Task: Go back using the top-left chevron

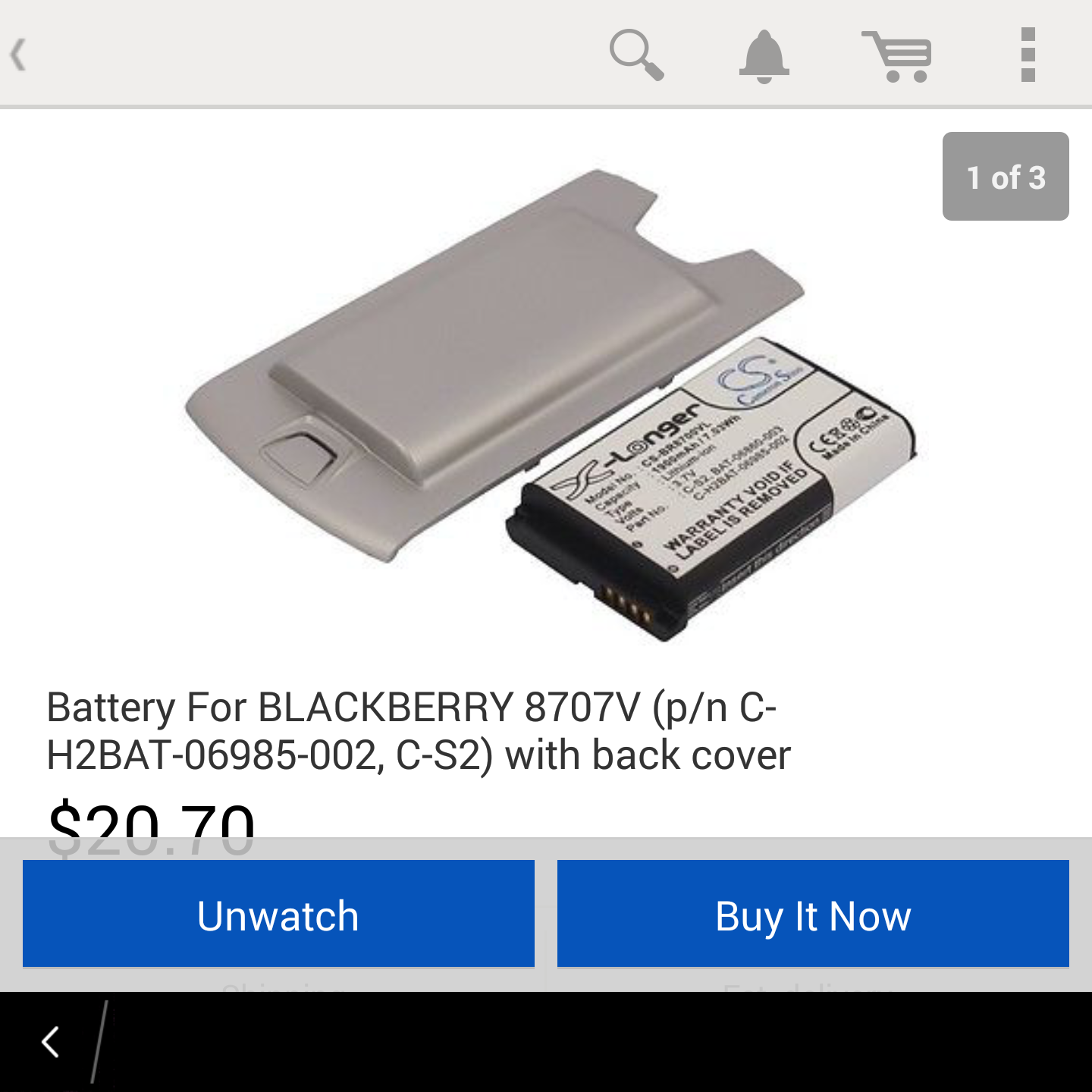Action: pos(18,55)
